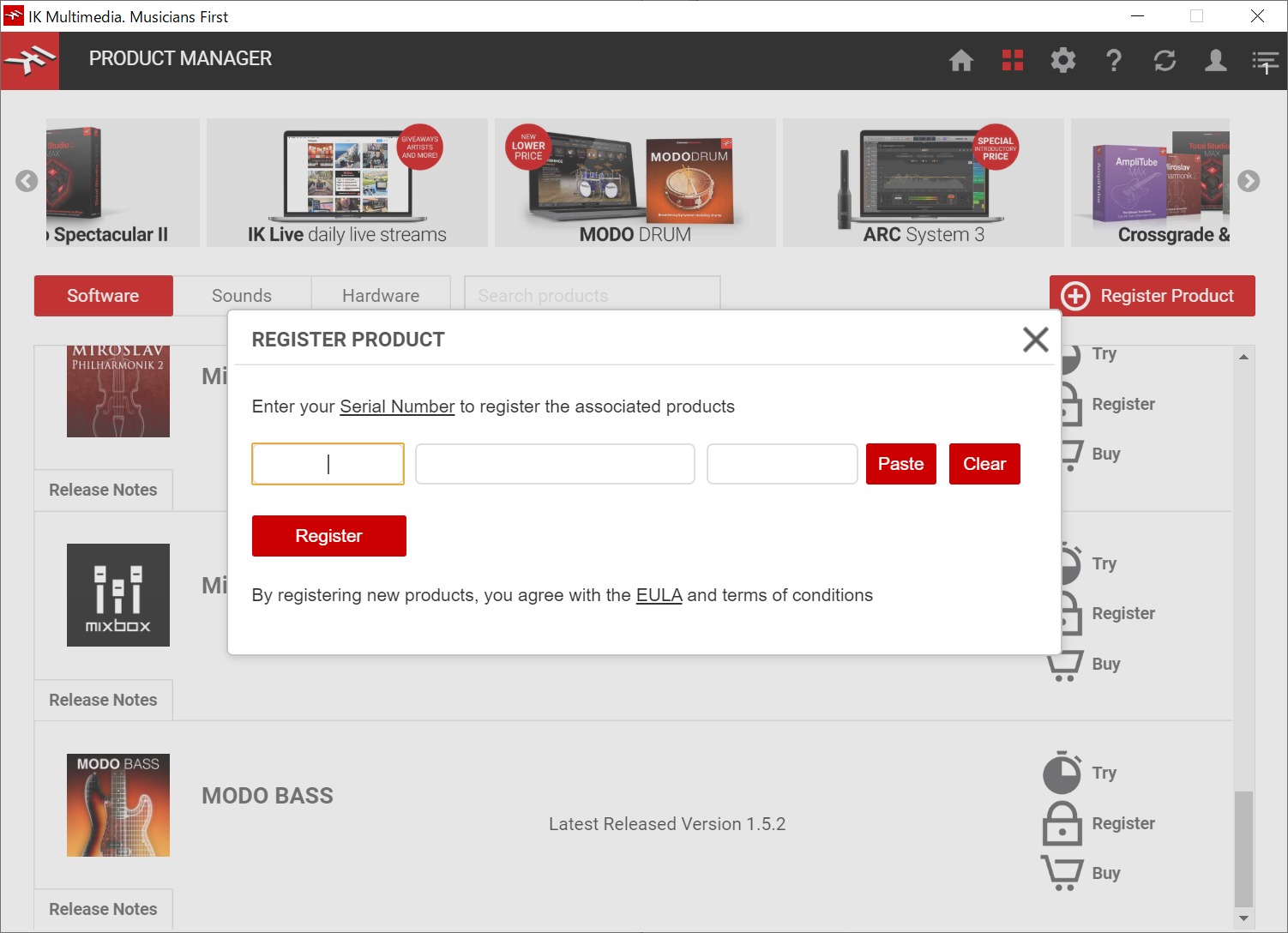Click the scroll down arrow of product list
The image size is (1288, 933).
pos(1243,918)
